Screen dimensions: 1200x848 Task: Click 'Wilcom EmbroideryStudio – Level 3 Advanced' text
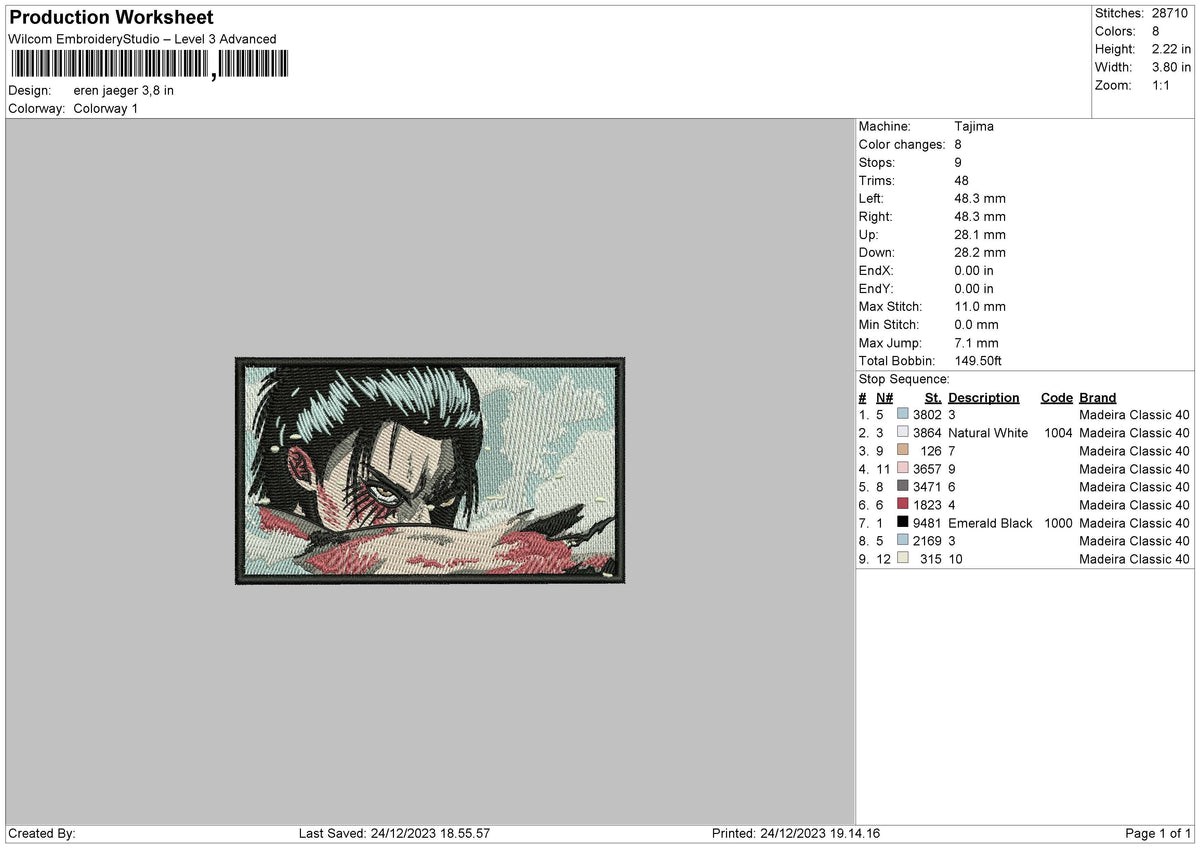pyautogui.click(x=142, y=39)
